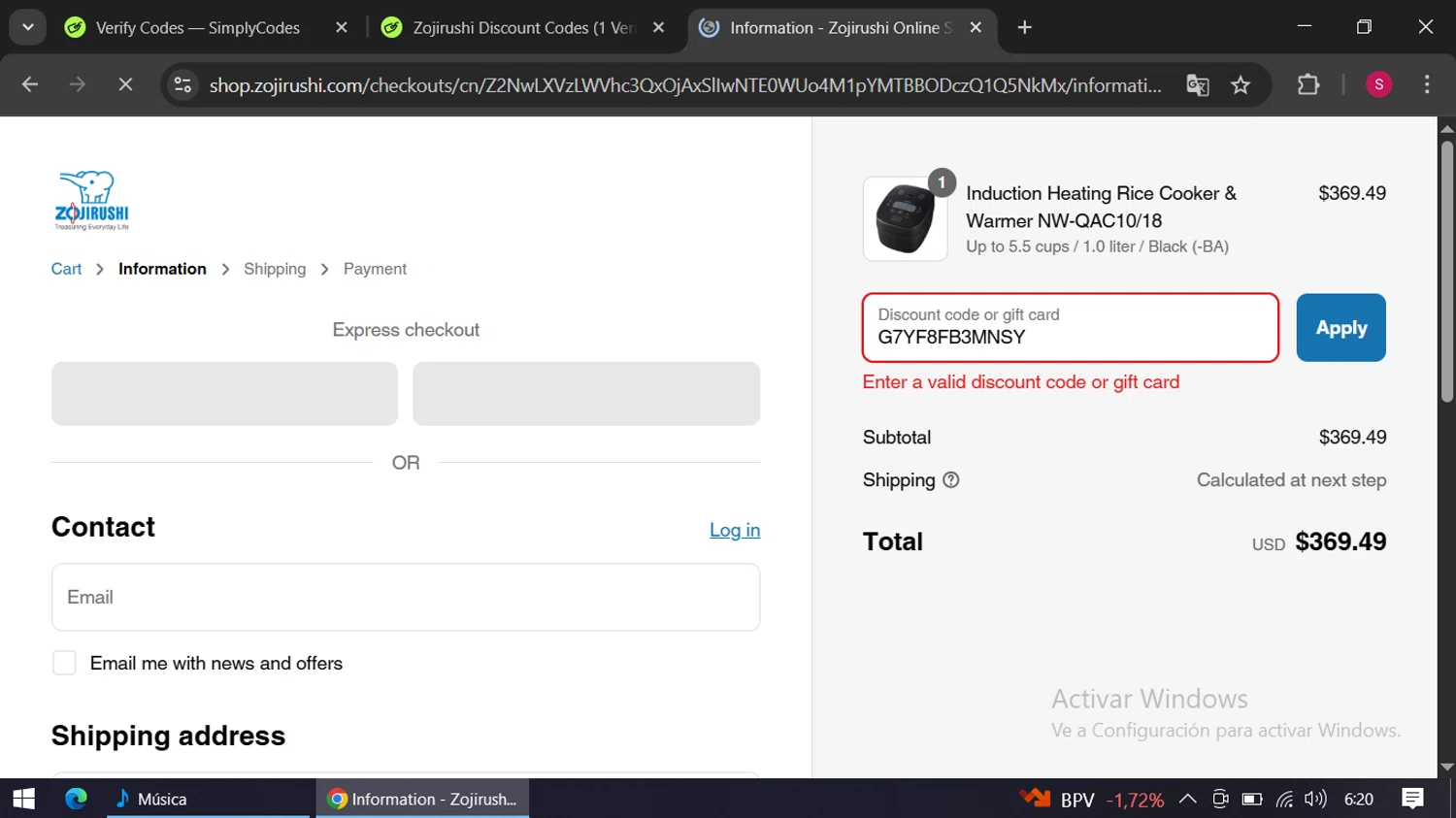Check Email me with news and offers
The image size is (1456, 818).
pyautogui.click(x=64, y=663)
